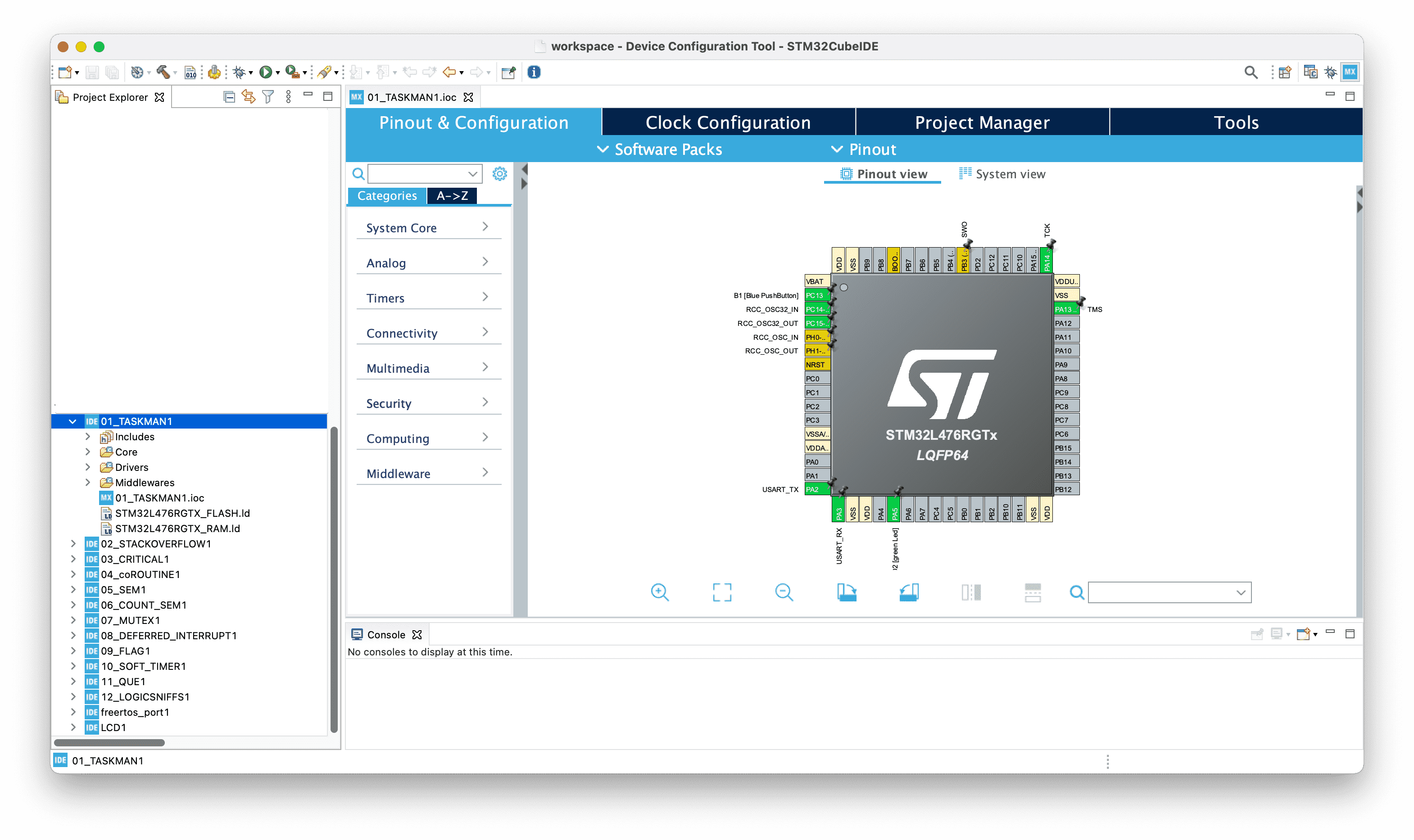
Task: Select the Categories tab
Action: point(387,196)
